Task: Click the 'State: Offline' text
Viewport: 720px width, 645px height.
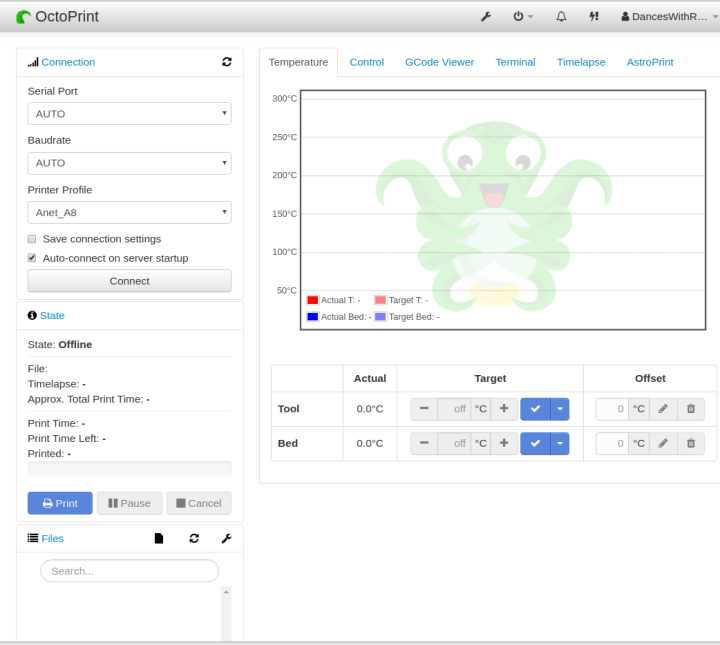Action: (x=60, y=344)
